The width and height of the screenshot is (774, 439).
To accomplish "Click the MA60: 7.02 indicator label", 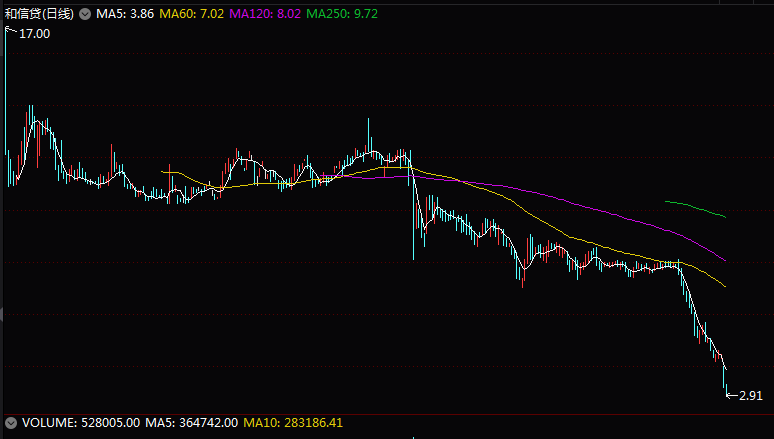I will (192, 14).
